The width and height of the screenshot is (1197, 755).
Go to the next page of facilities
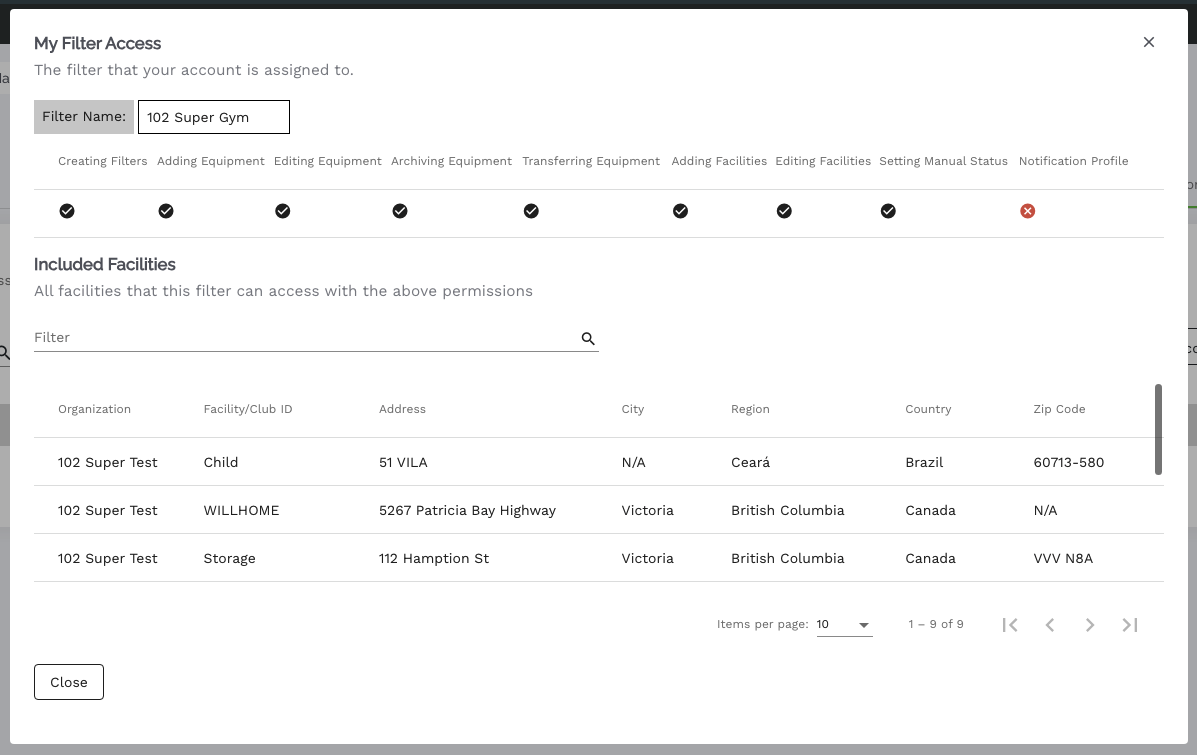pos(1090,625)
